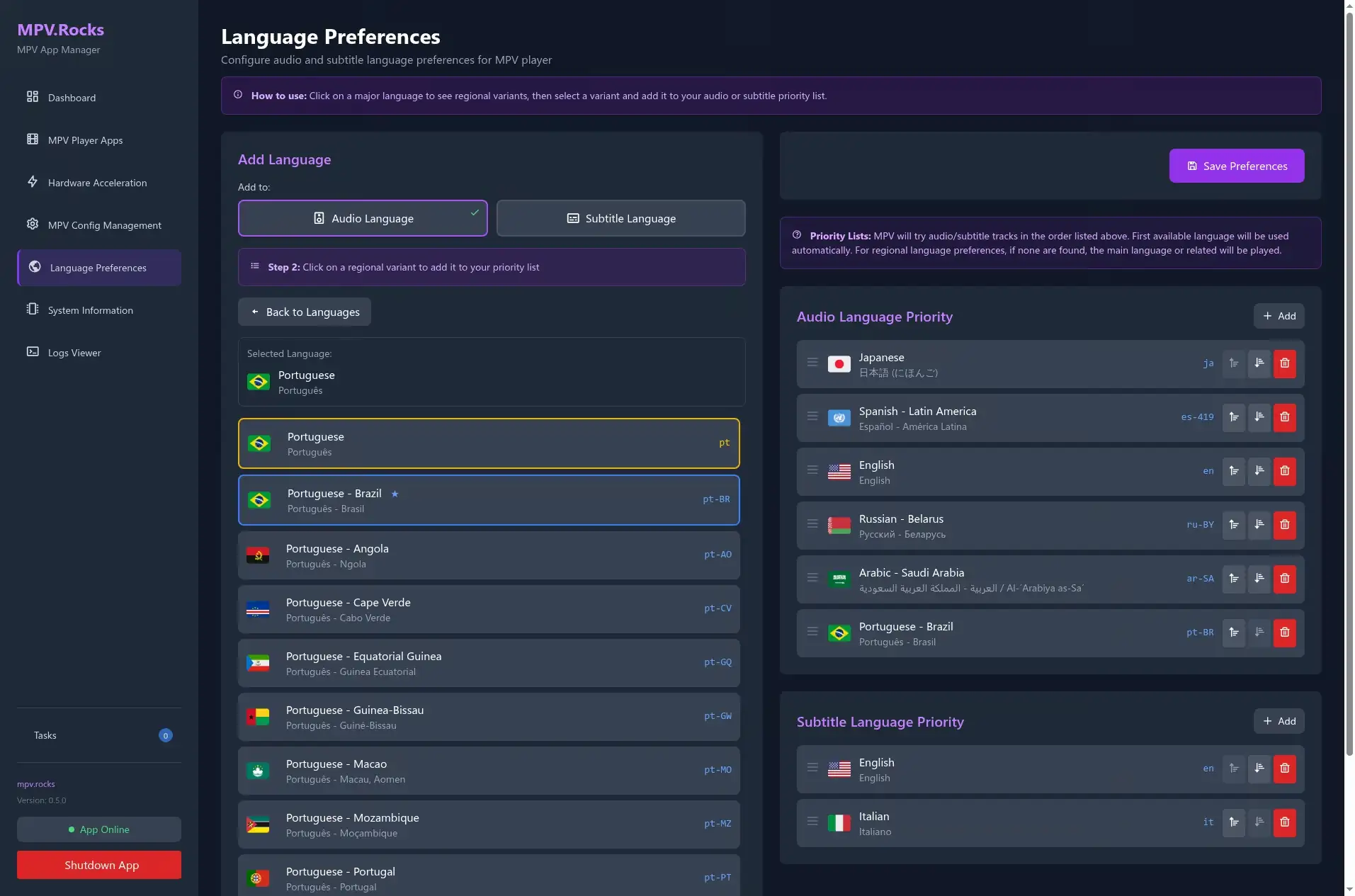Move Japanese audio language down in priority
The width and height of the screenshot is (1355, 896).
tap(1259, 363)
